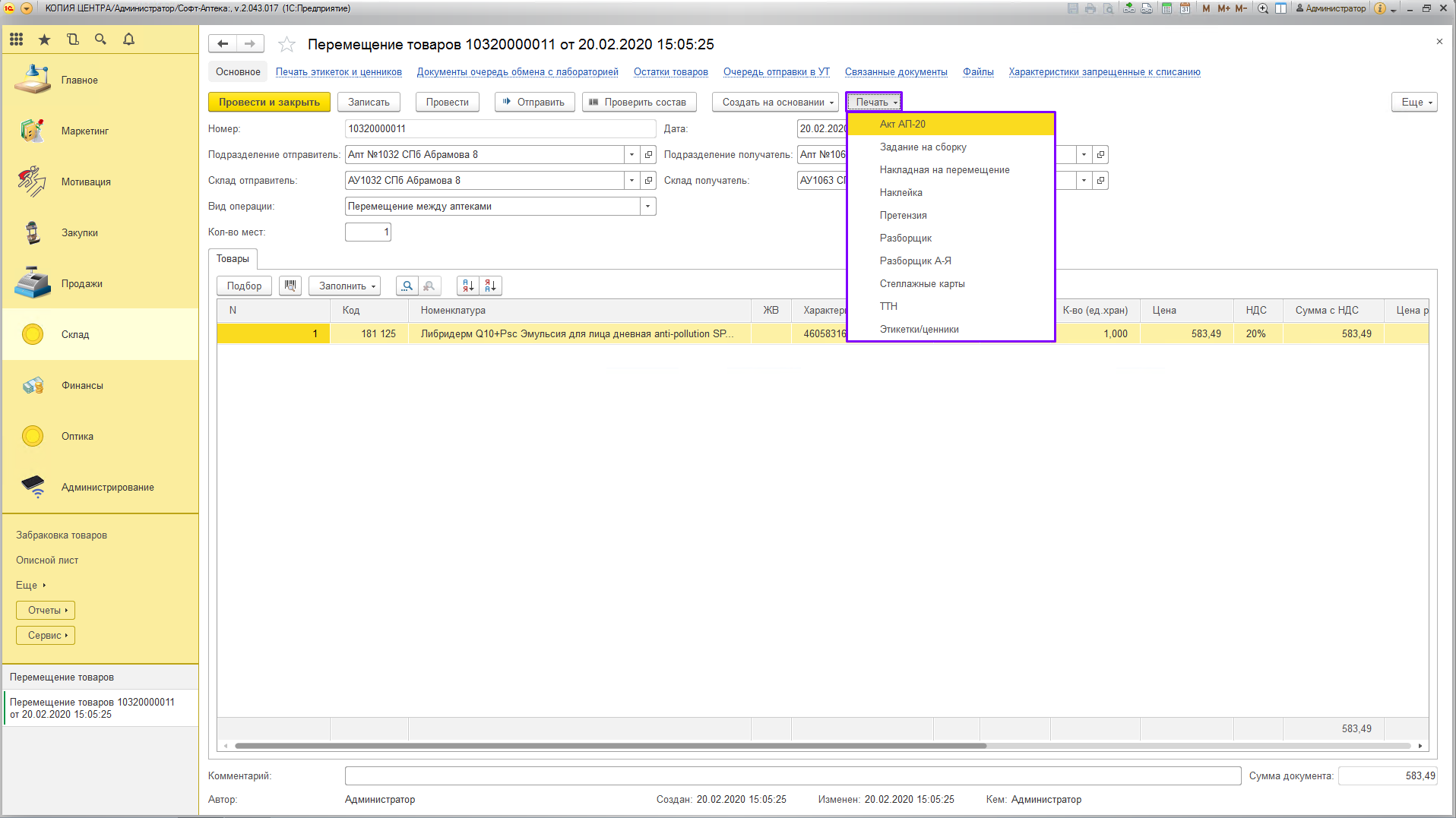Click the Провести и закрыть button
The width and height of the screenshot is (1456, 818).
click(269, 102)
